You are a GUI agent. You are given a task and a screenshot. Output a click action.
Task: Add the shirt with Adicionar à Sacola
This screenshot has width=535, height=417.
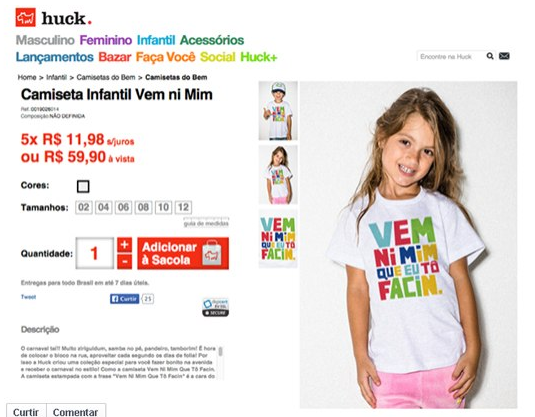(x=183, y=253)
